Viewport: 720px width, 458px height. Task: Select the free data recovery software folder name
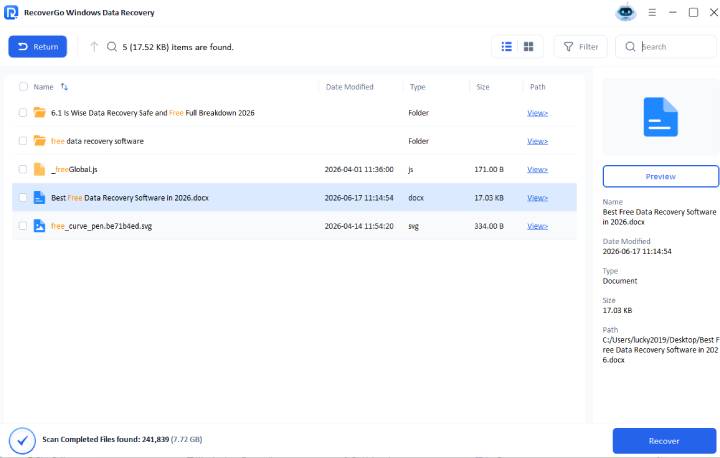point(97,141)
